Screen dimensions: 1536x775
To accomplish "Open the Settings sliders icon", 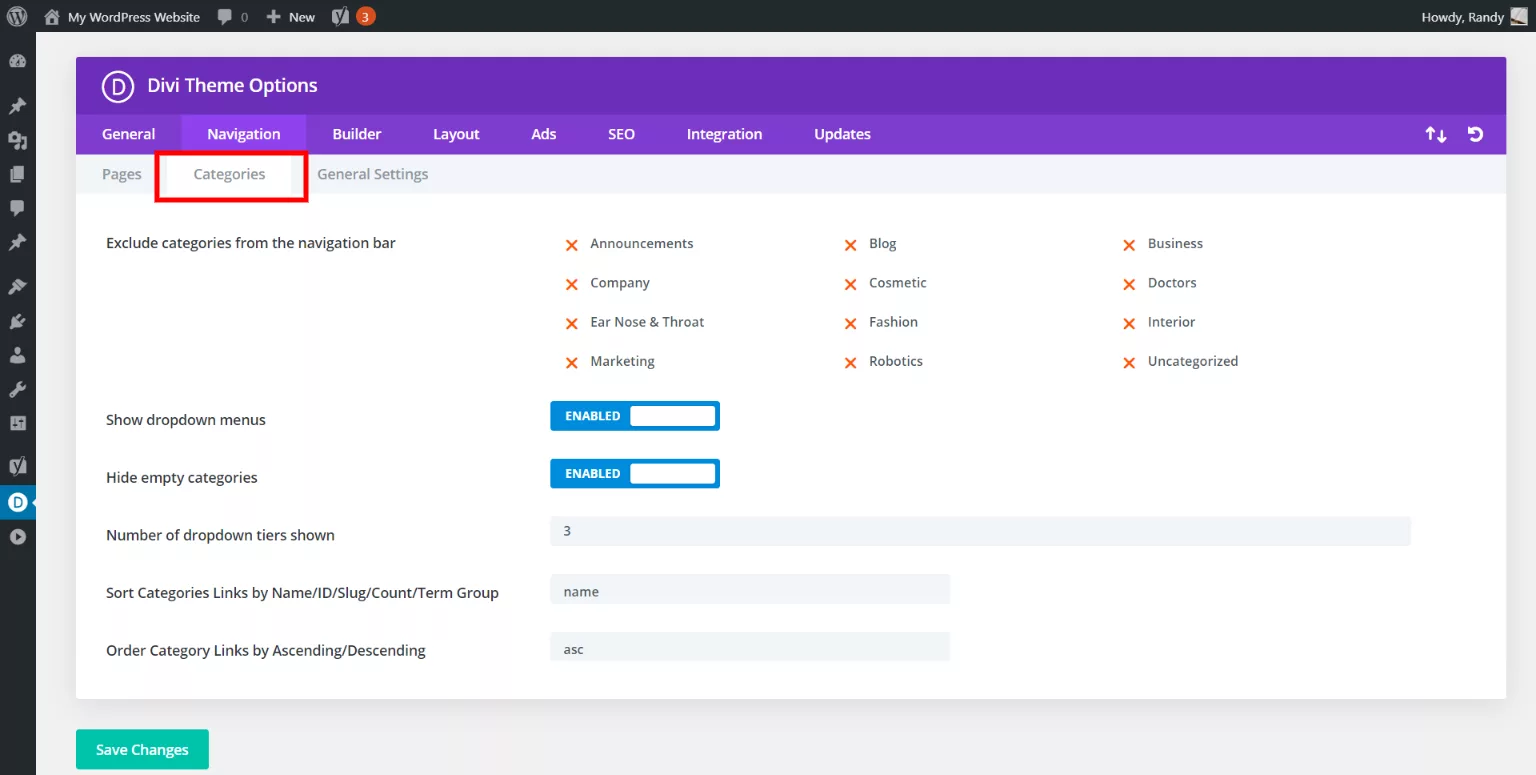I will click(17, 423).
